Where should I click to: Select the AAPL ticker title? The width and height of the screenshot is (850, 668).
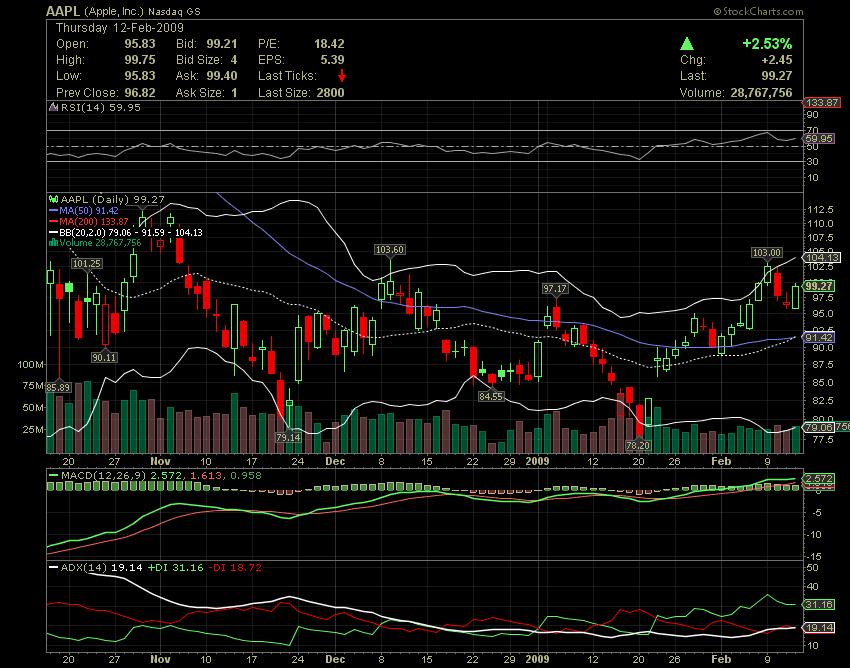click(63, 11)
